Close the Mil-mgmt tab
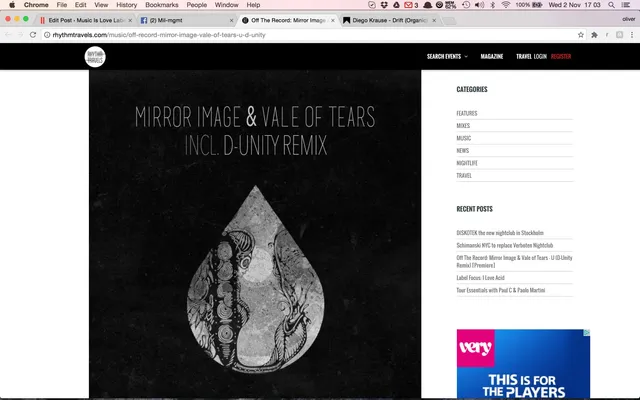Screen dimensions: 640x400 coord(231,20)
